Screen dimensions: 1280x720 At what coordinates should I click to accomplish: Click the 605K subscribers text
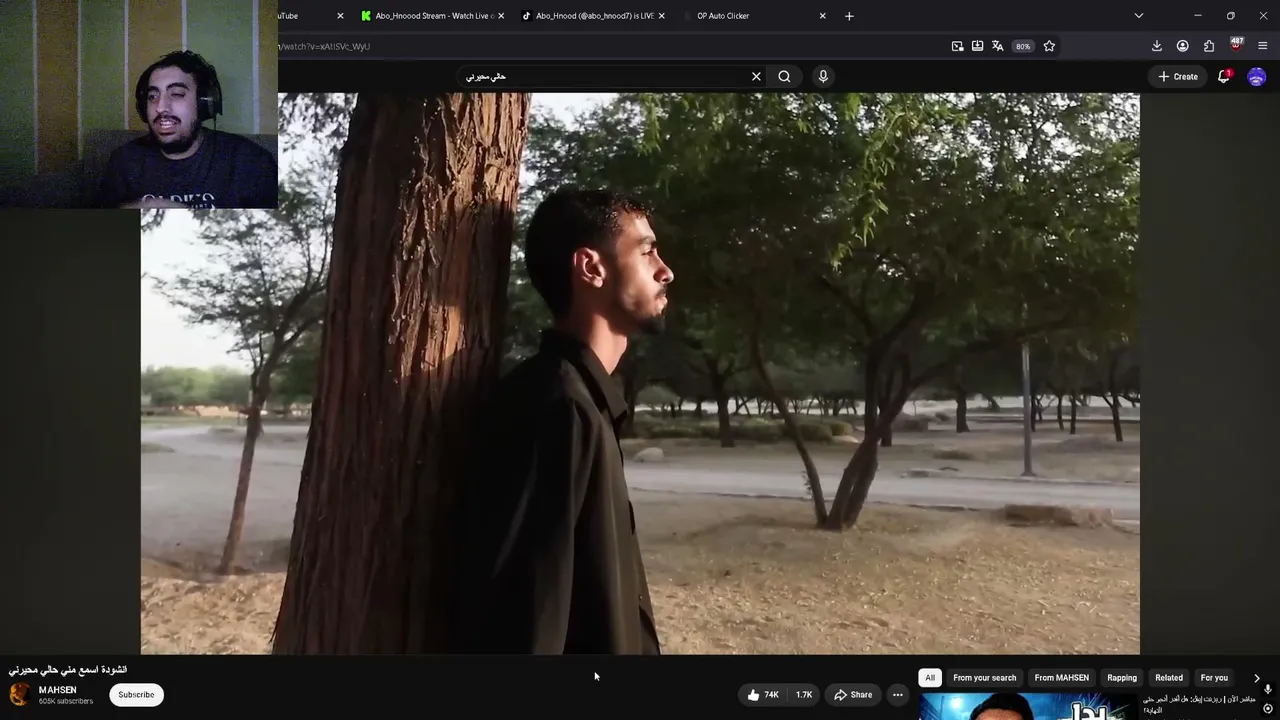click(x=66, y=702)
